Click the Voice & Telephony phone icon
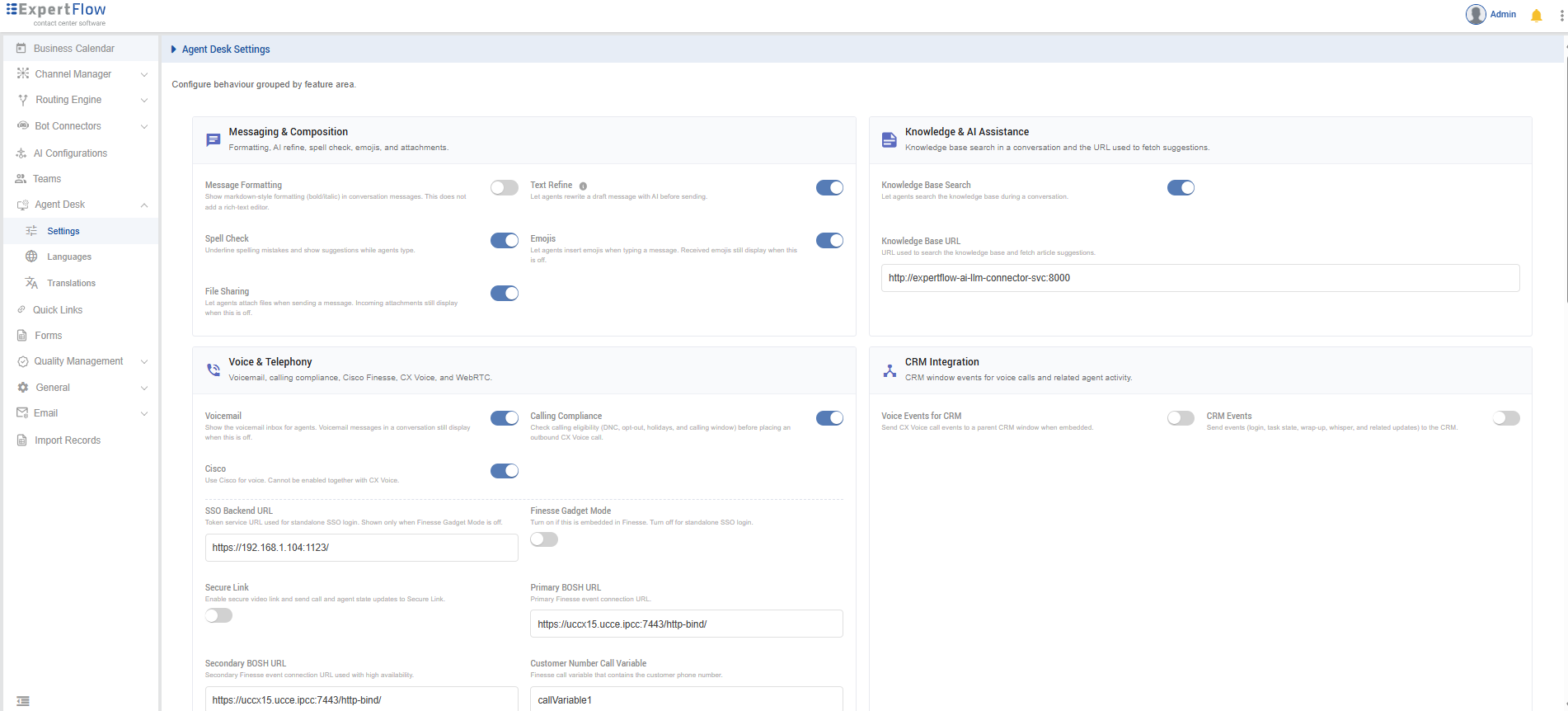Viewport: 1568px width, 711px height. coord(214,370)
